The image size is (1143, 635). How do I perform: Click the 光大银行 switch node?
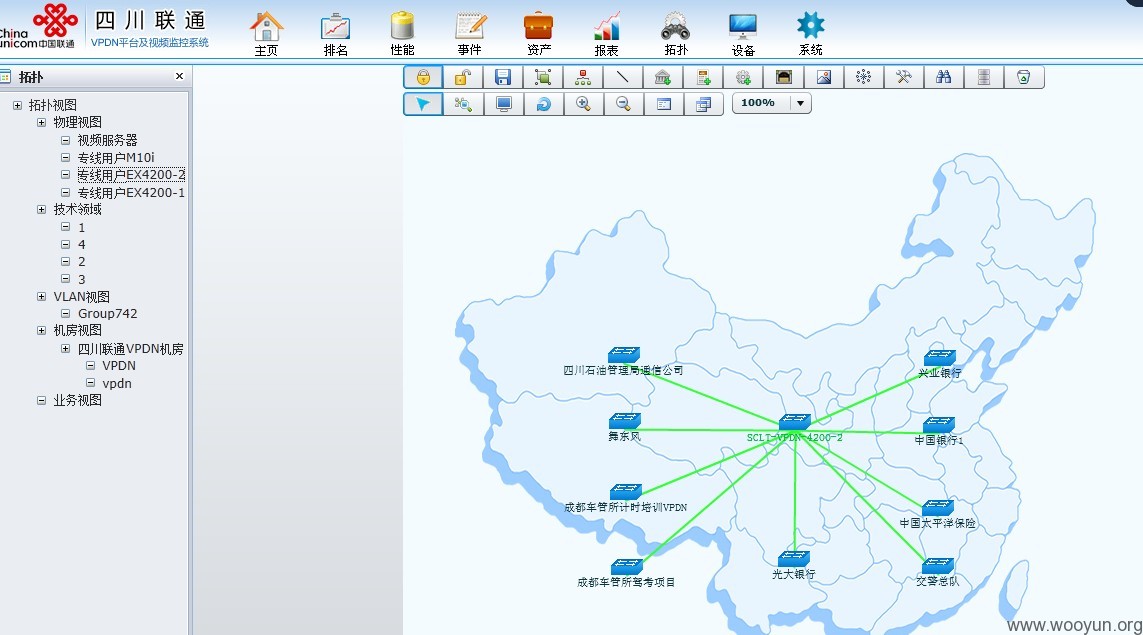point(794,558)
